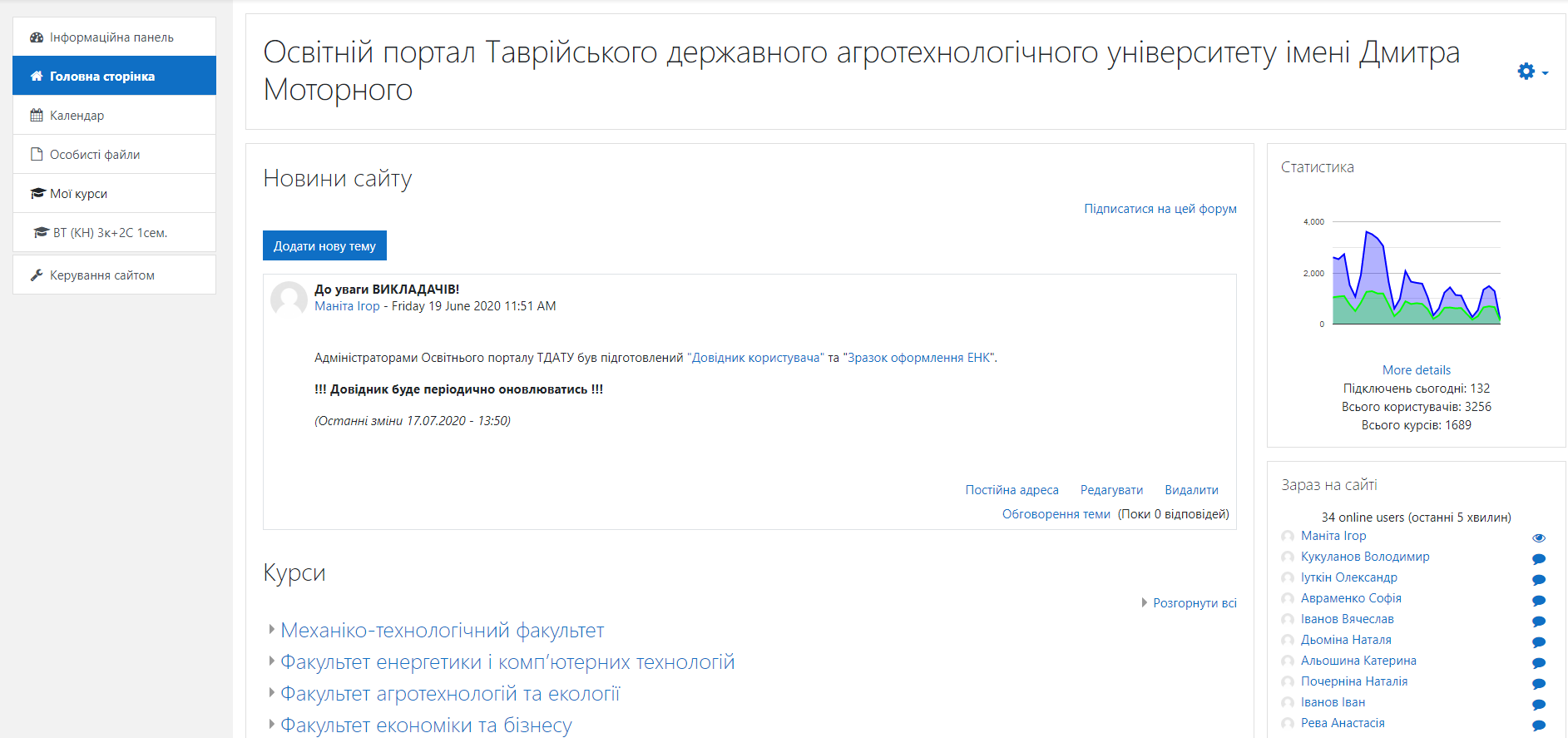Image resolution: width=1568 pixels, height=738 pixels.
Task: Click Видалити link on the post
Action: 1191,490
